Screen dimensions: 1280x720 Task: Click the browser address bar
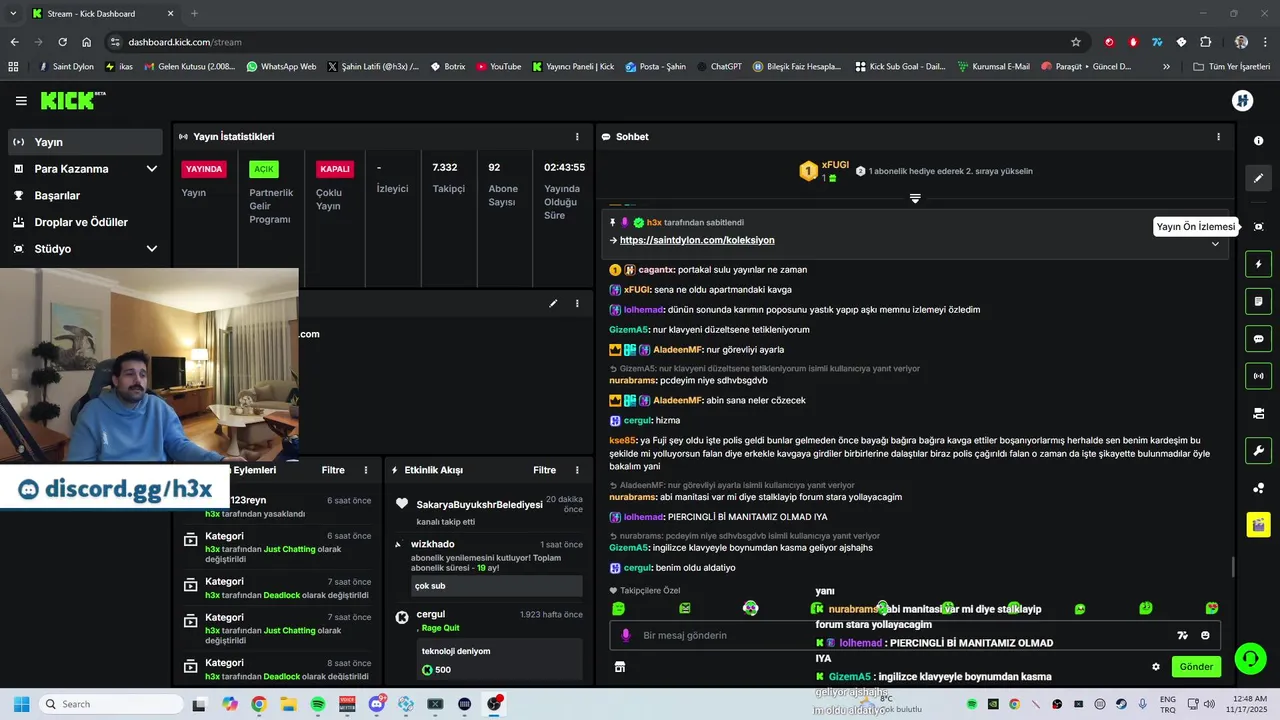pyautogui.click(x=590, y=42)
